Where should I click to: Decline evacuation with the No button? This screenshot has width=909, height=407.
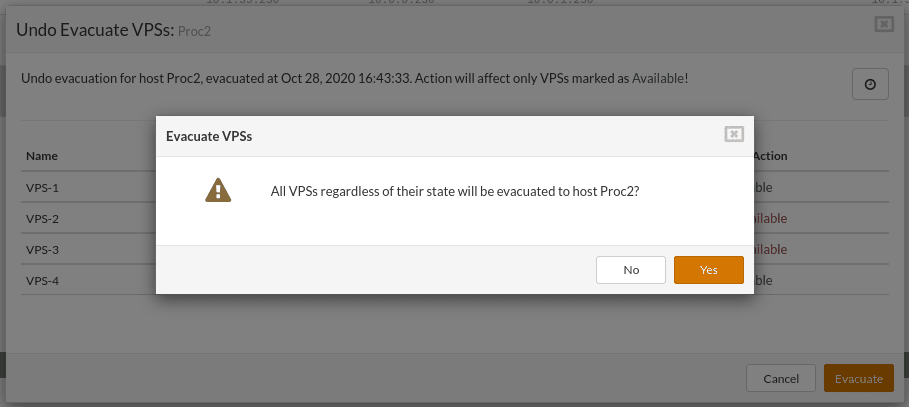click(631, 270)
